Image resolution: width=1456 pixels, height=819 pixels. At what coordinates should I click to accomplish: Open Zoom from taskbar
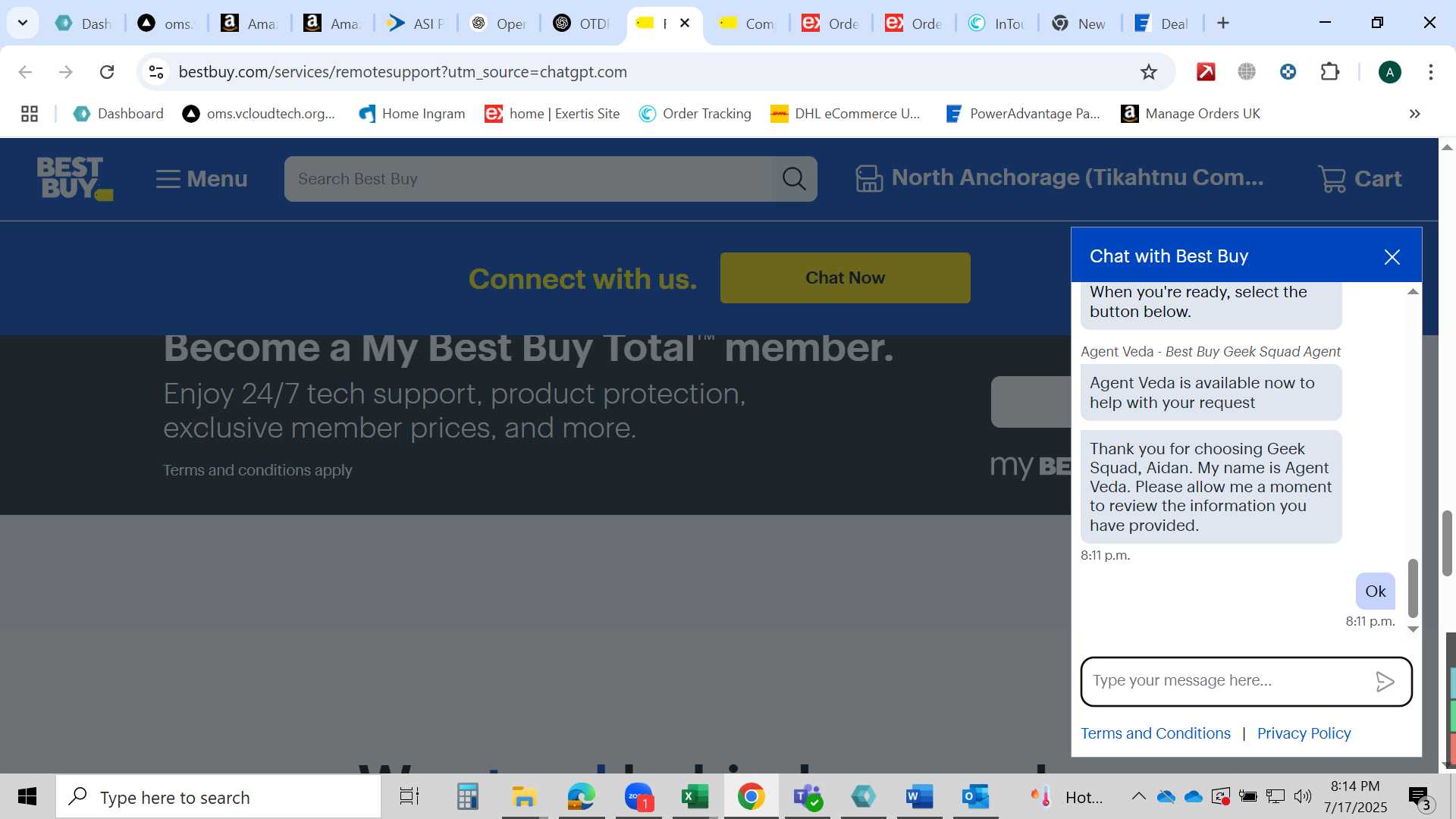pyautogui.click(x=639, y=797)
